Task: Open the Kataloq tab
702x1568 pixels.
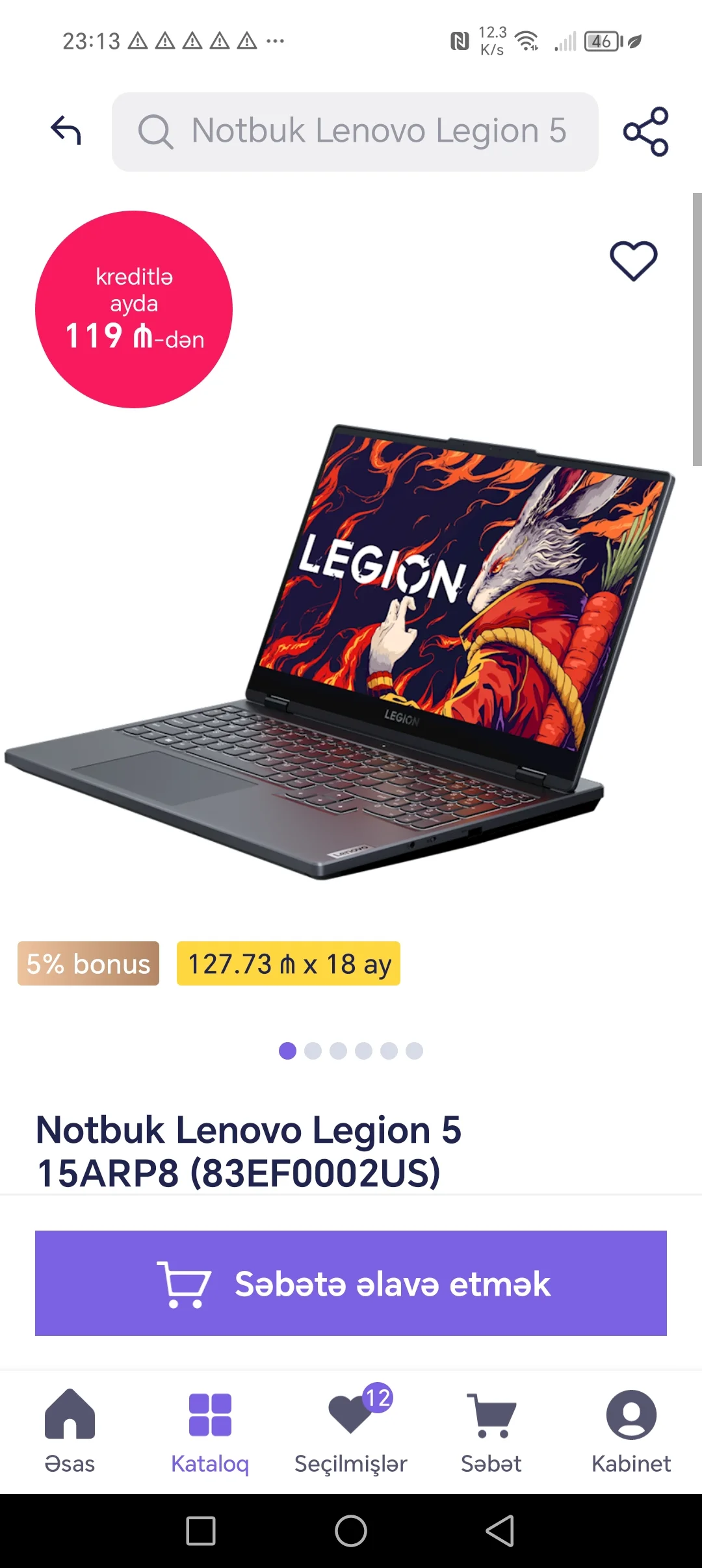Action: pos(210,1431)
